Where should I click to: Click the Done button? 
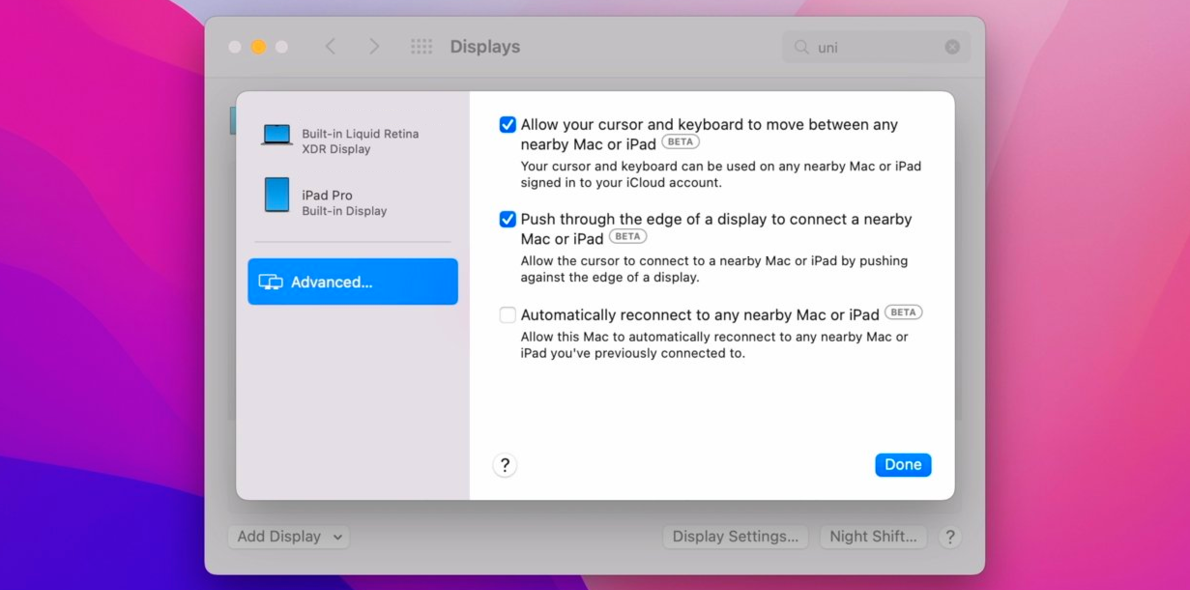tap(902, 465)
